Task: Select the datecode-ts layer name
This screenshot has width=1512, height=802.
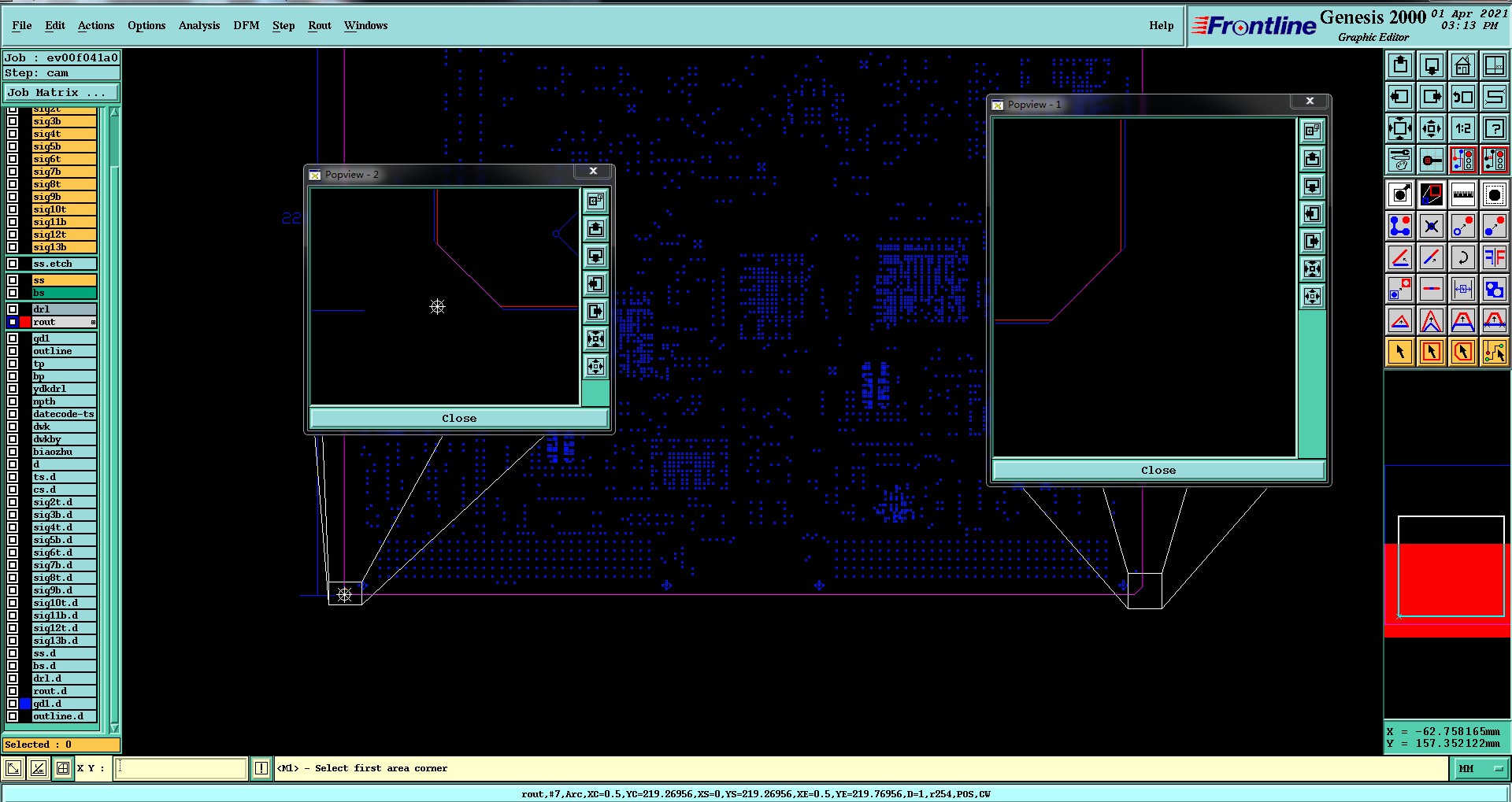Action: click(64, 414)
